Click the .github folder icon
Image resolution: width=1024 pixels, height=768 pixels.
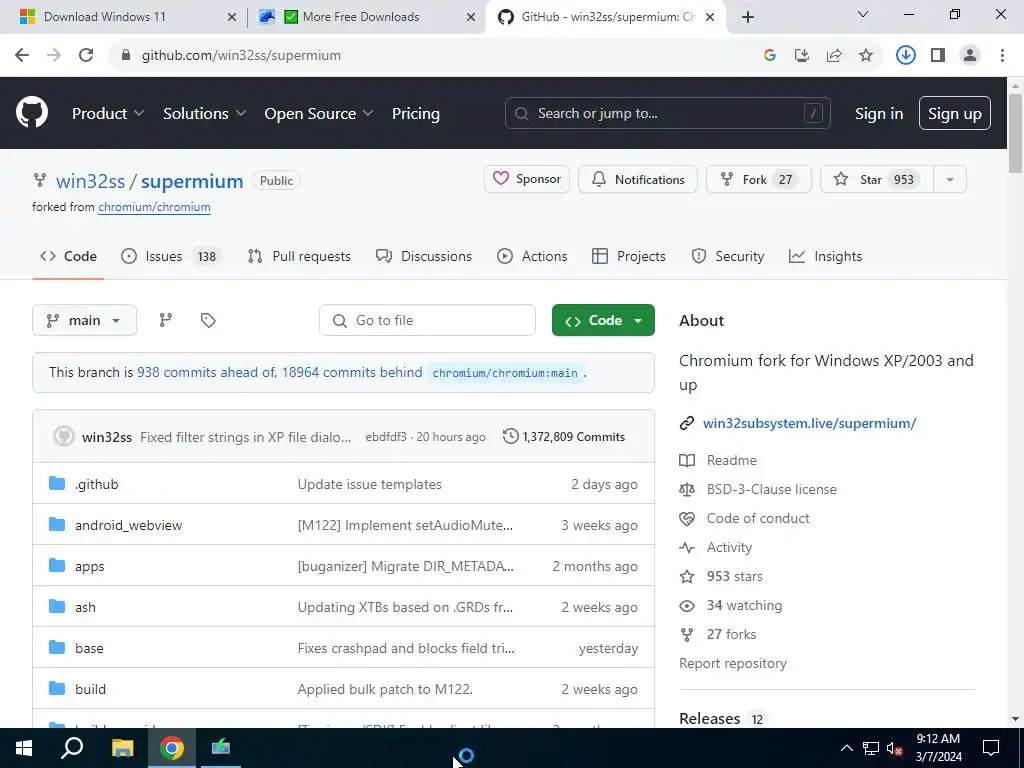(x=57, y=484)
